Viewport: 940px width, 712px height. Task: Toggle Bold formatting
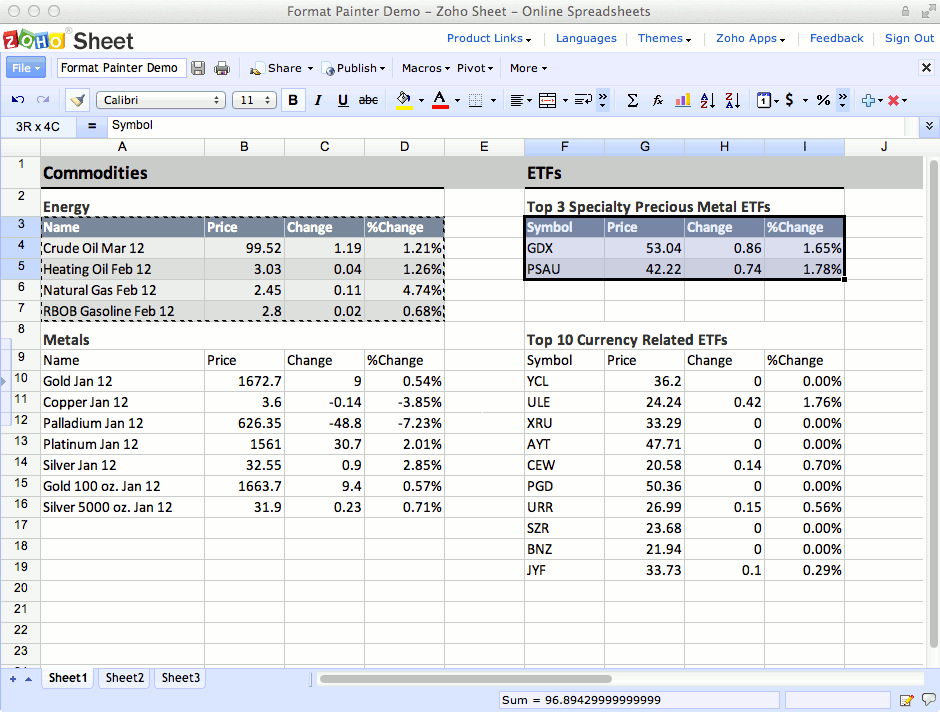click(293, 100)
